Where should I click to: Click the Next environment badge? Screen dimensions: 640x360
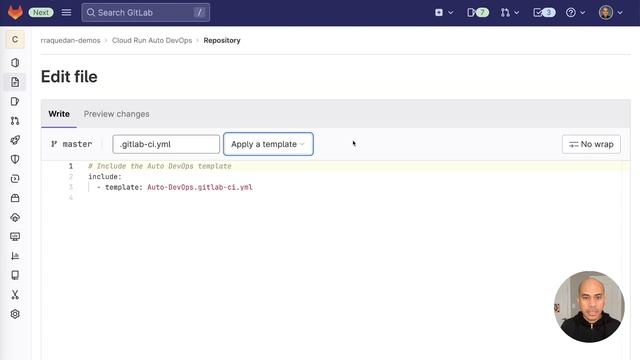(x=41, y=13)
